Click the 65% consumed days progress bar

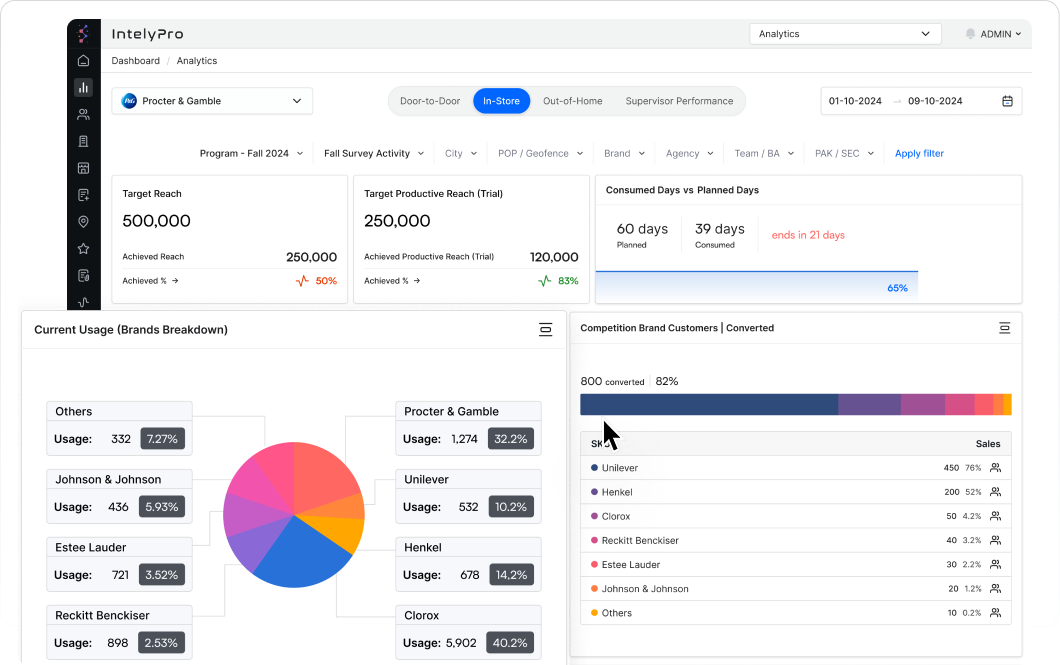click(756, 287)
